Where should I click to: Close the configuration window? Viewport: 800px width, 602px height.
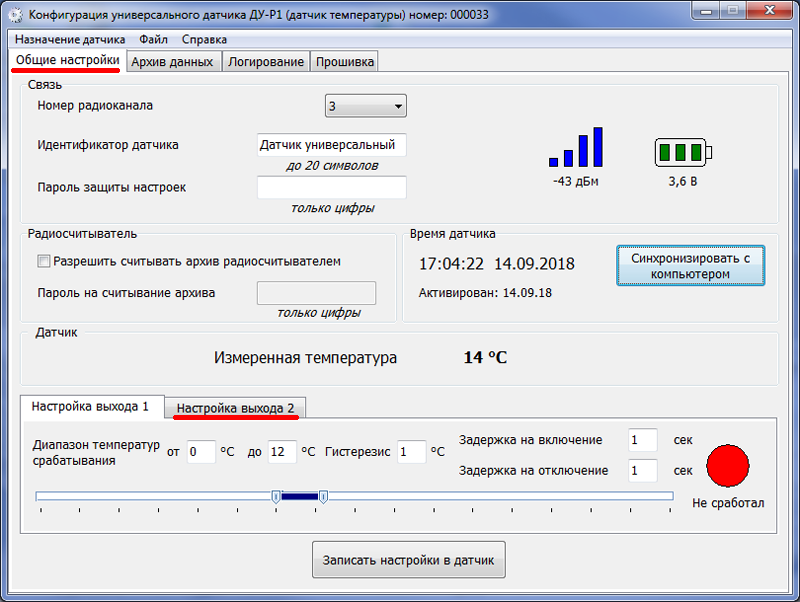coord(769,10)
